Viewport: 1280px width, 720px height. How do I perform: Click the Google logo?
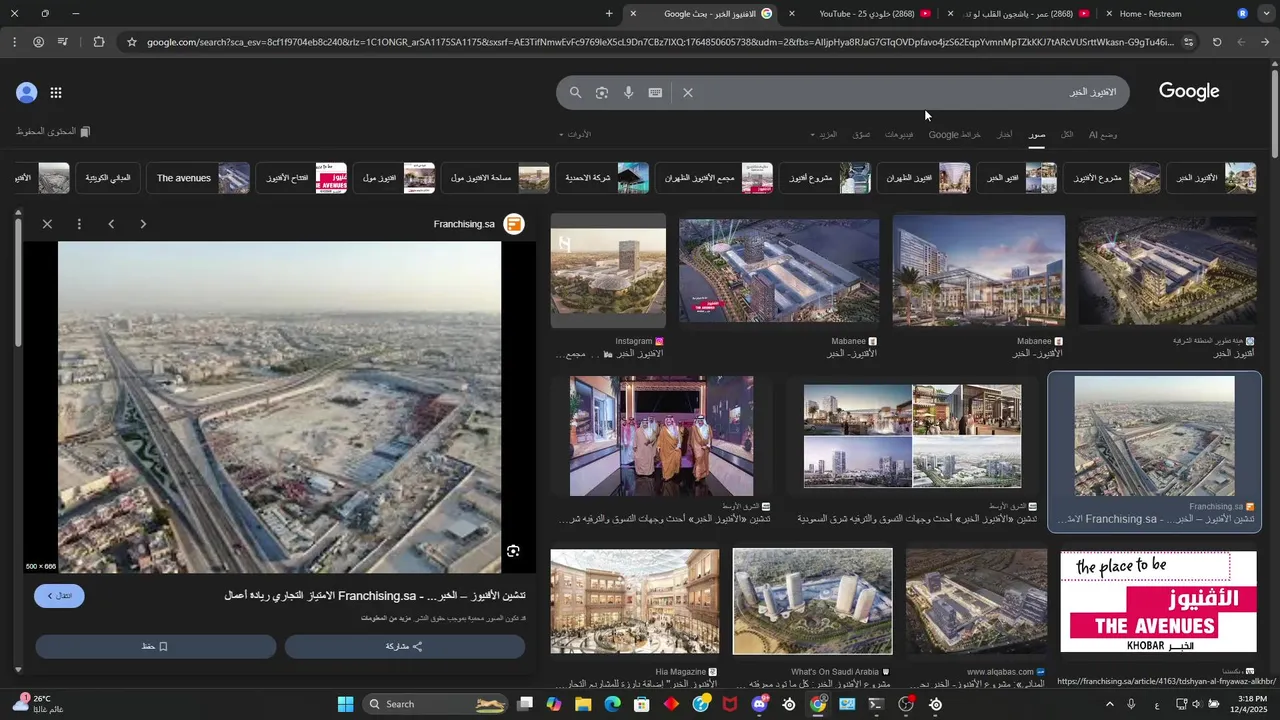pos(1189,92)
